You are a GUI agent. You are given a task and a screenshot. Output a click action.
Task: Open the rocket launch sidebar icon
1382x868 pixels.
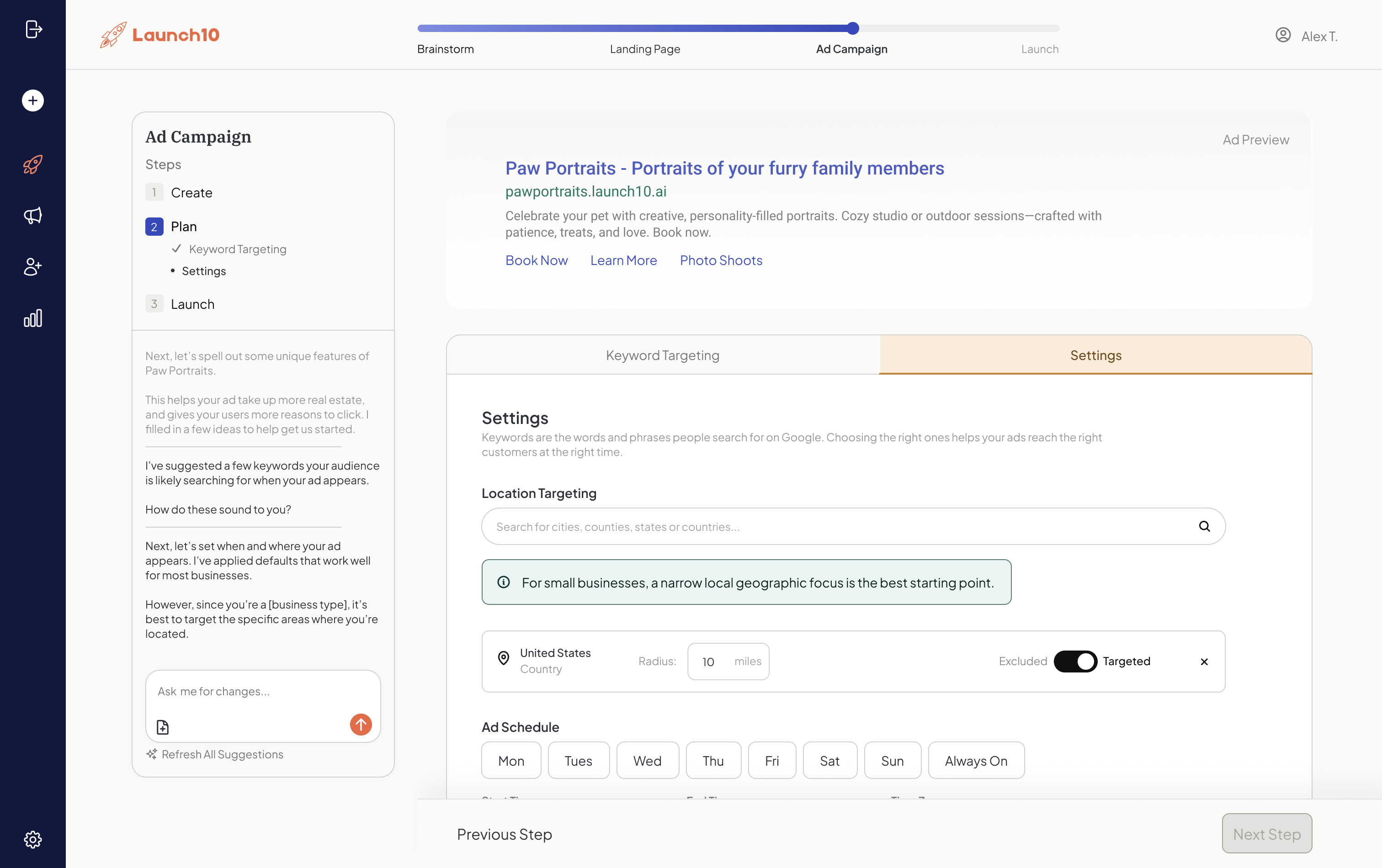[x=33, y=164]
